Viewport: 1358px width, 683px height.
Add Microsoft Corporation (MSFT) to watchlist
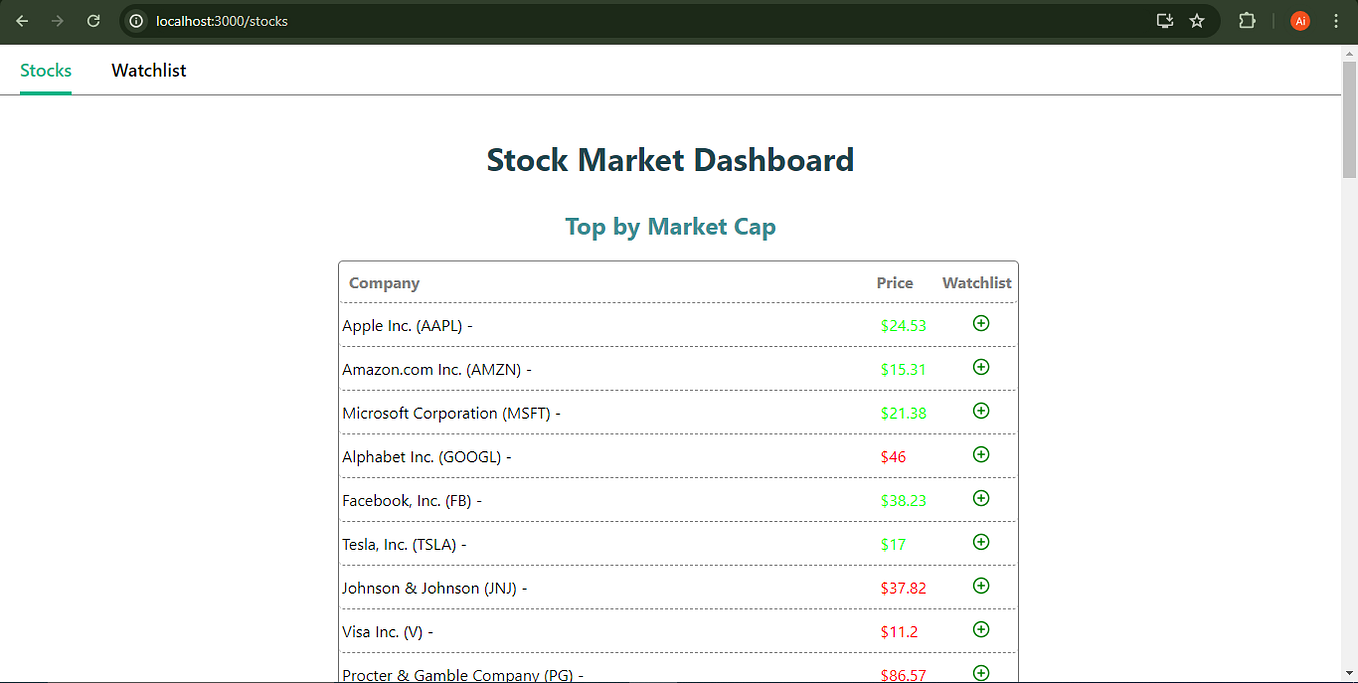coord(981,411)
